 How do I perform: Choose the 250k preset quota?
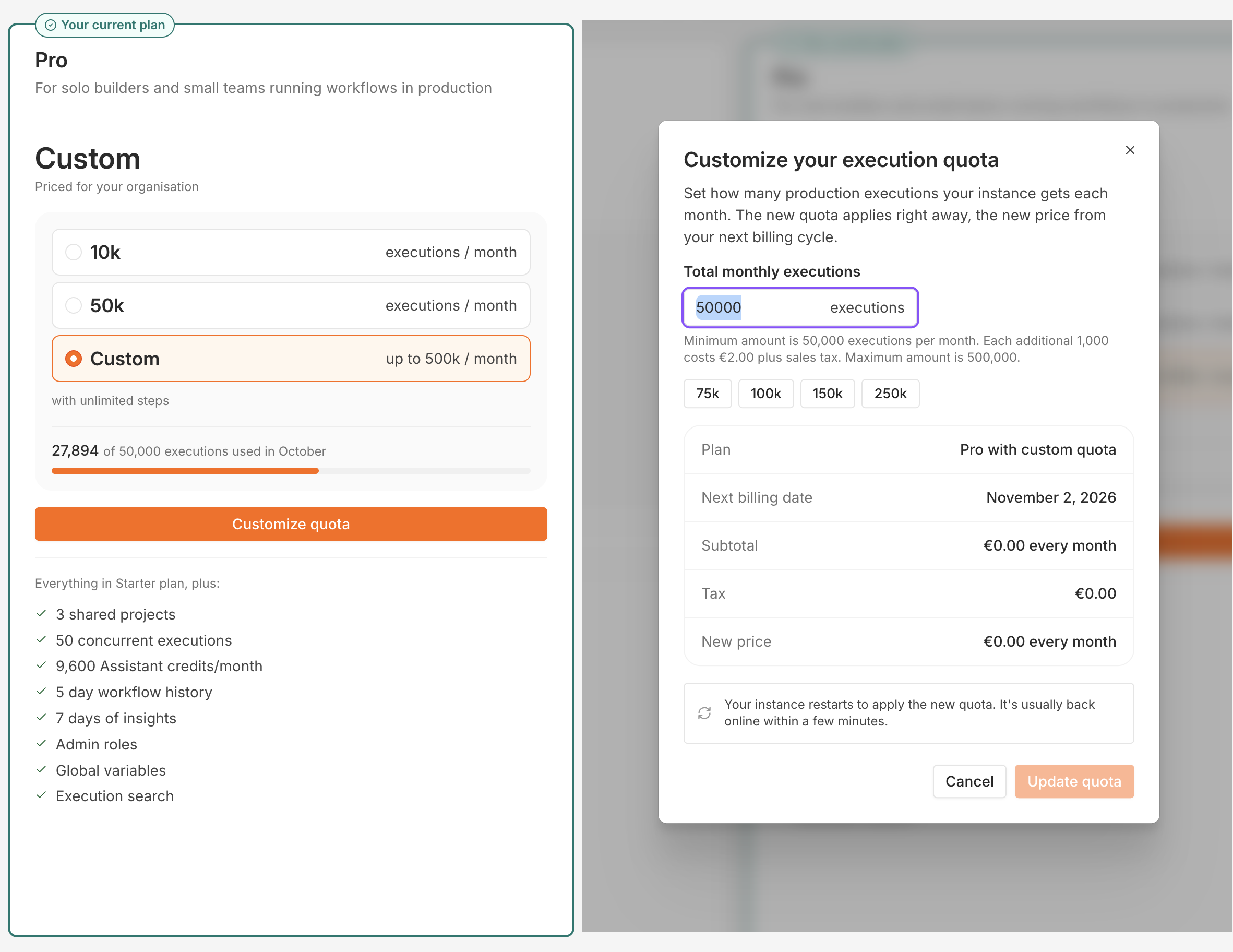coord(890,394)
